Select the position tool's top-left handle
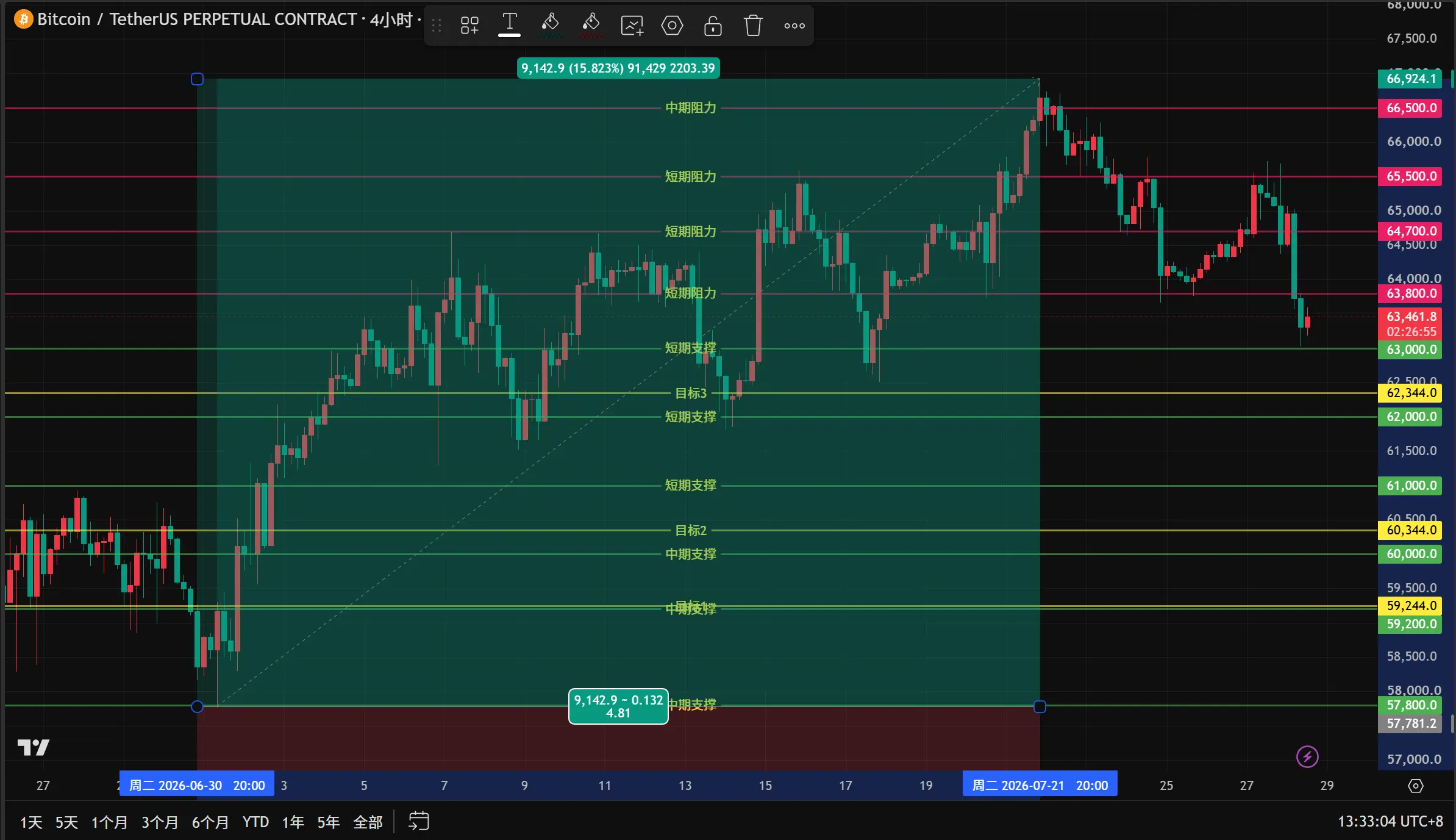 [197, 79]
